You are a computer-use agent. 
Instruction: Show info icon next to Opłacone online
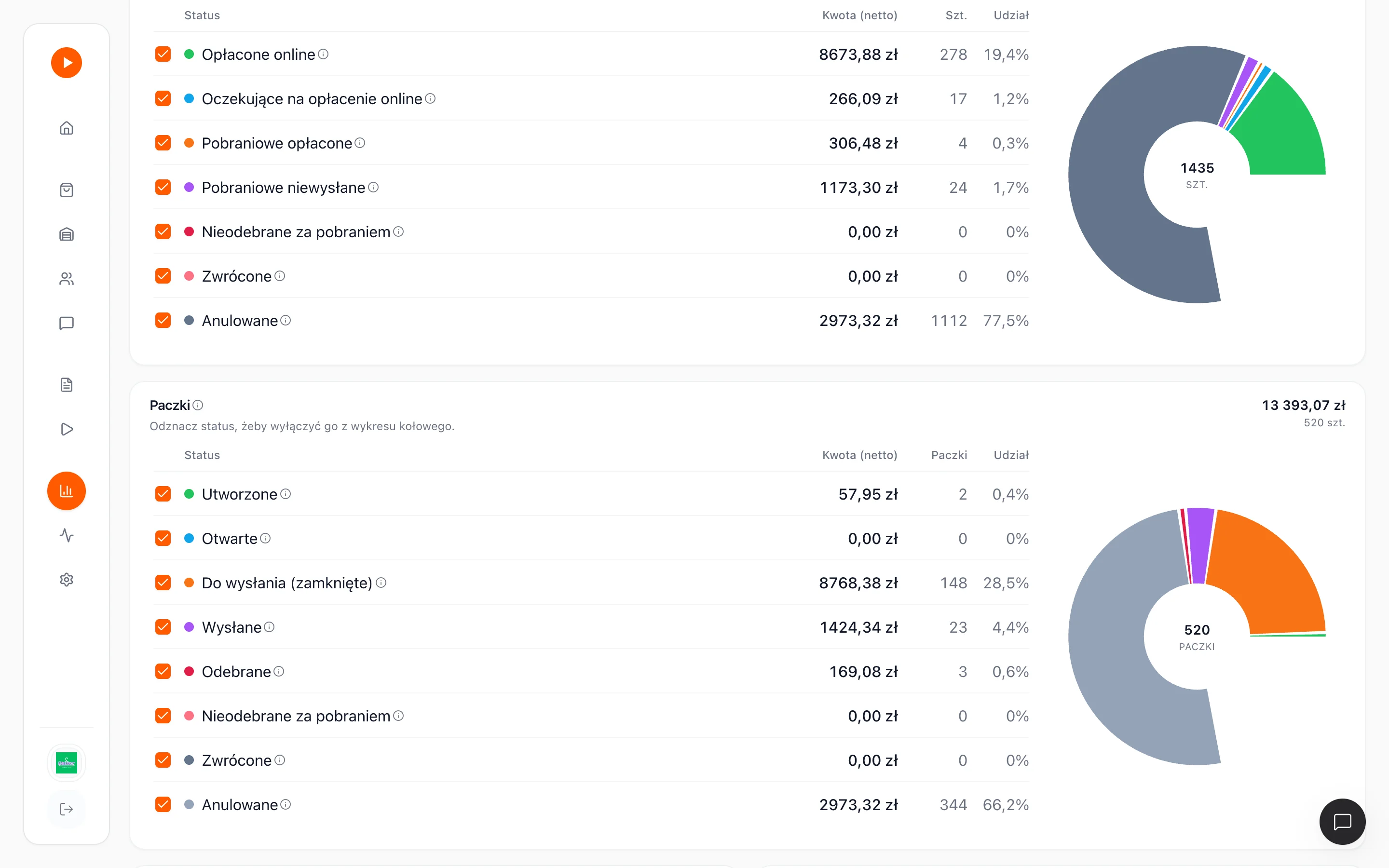coord(323,54)
